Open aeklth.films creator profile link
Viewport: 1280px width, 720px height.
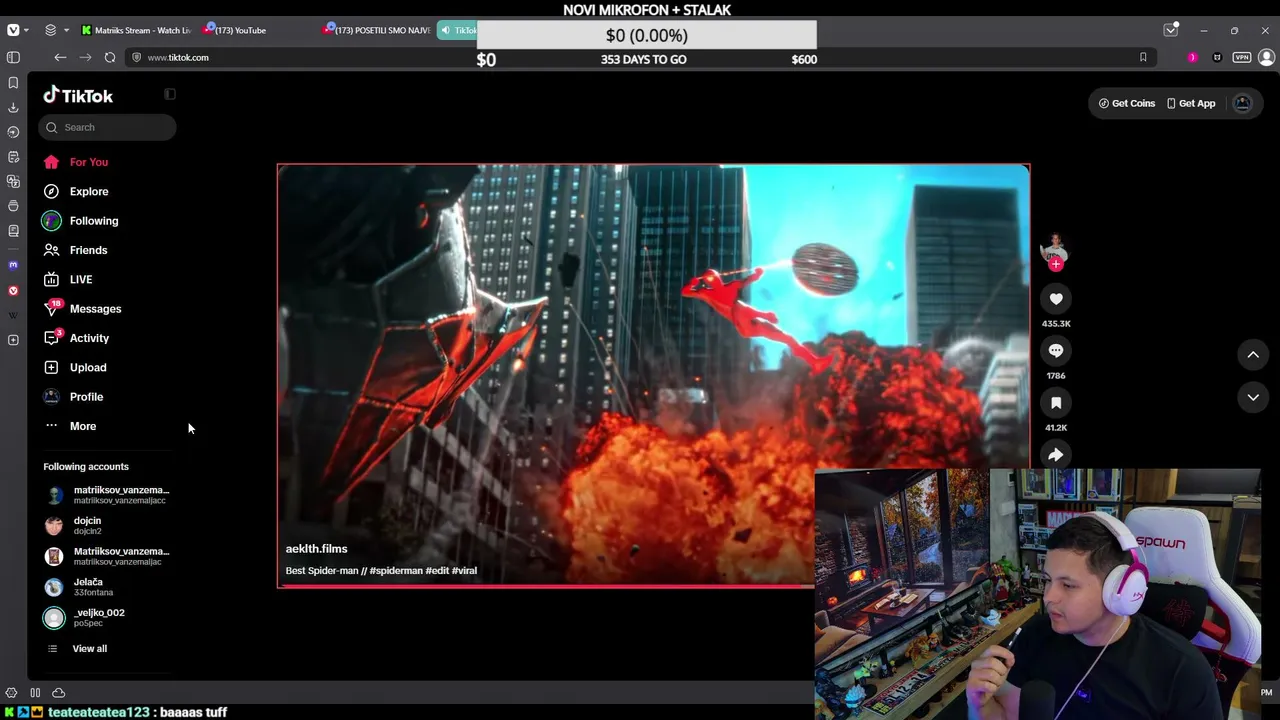(317, 549)
